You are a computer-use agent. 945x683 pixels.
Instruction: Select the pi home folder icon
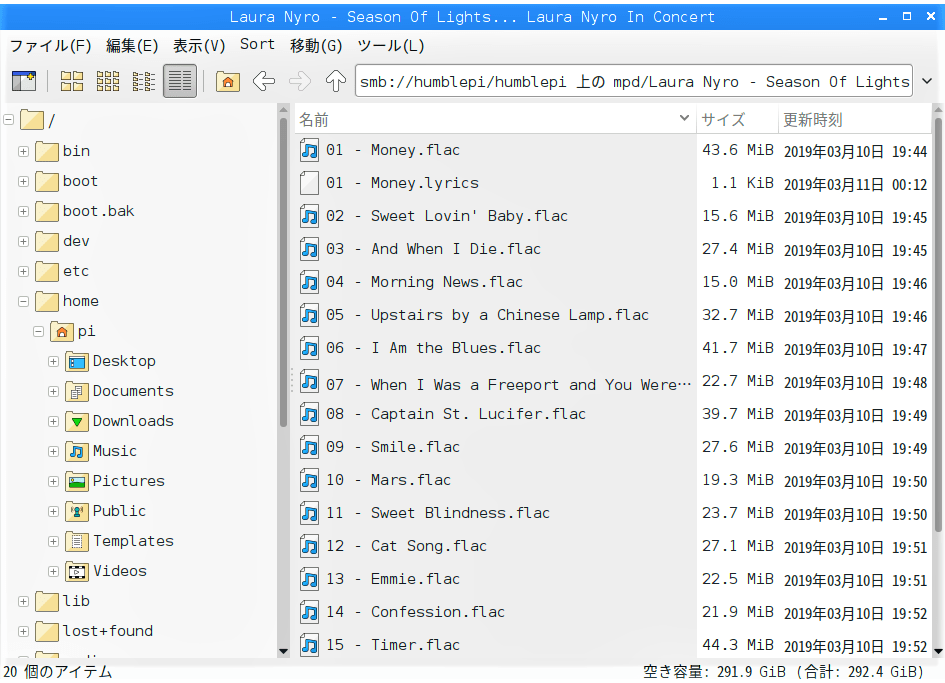(x=61, y=331)
